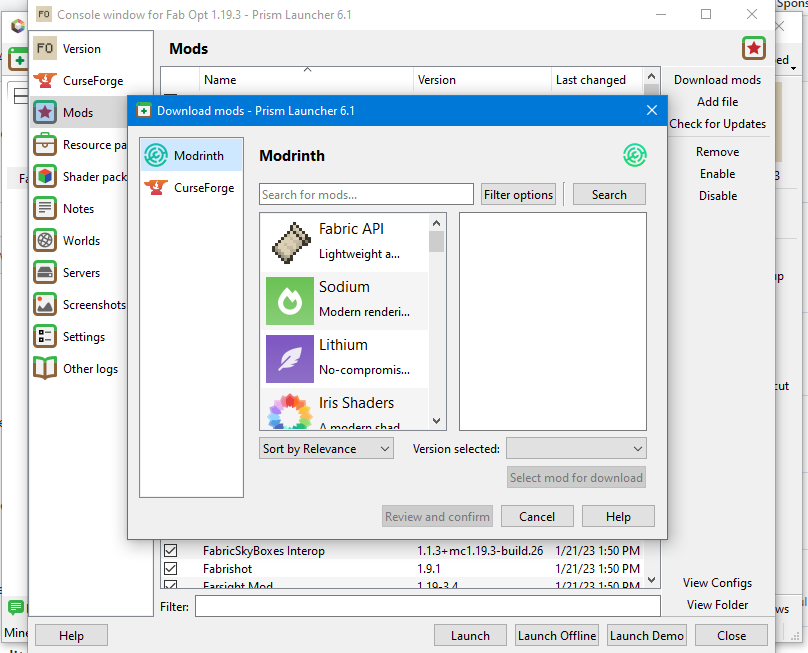Select the Modrinth source icon

[157, 155]
